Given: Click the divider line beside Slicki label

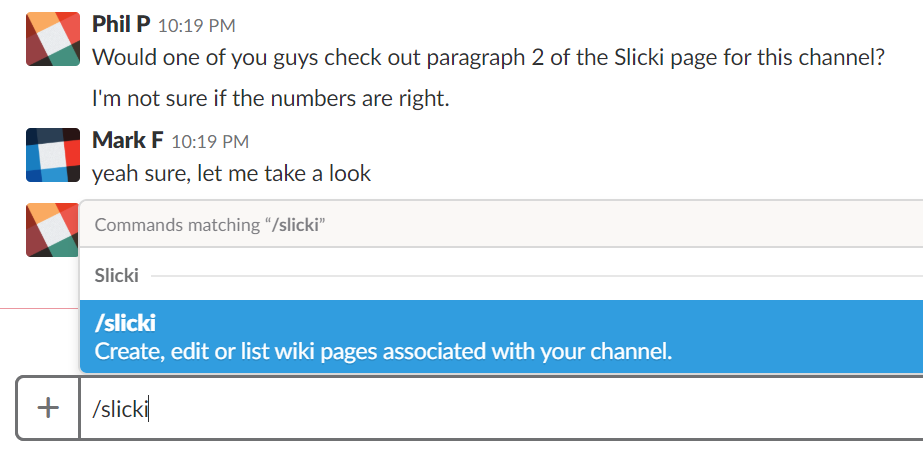Looking at the screenshot, I should (537, 275).
